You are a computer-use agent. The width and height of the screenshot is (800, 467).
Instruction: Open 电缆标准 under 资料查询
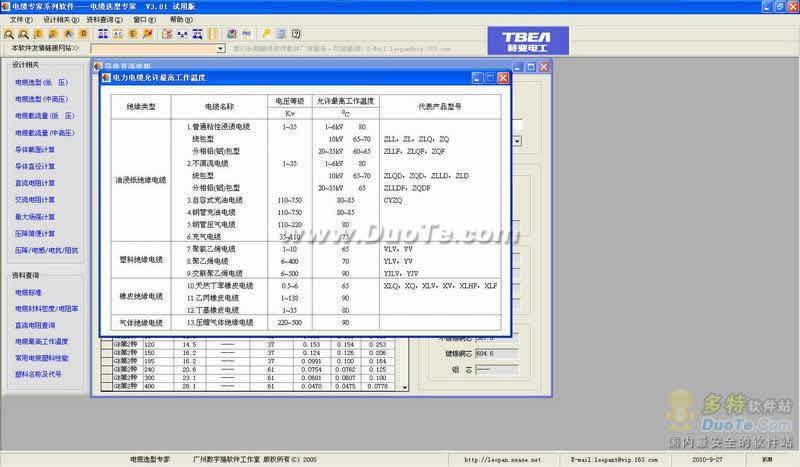point(29,292)
